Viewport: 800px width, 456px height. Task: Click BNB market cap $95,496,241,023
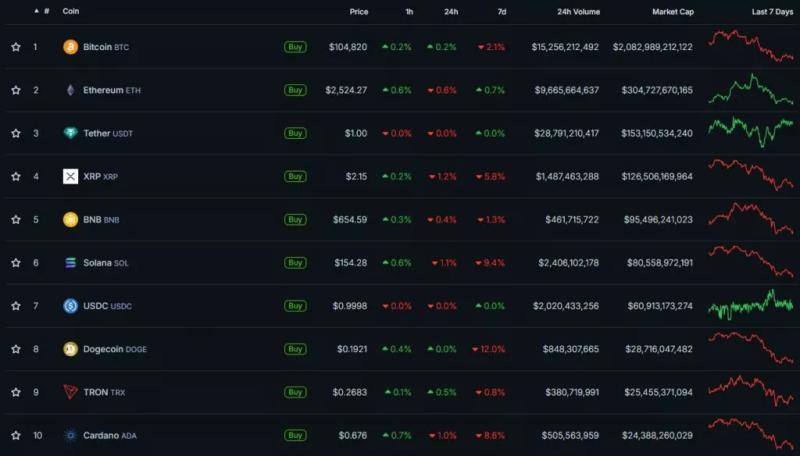pyautogui.click(x=658, y=220)
